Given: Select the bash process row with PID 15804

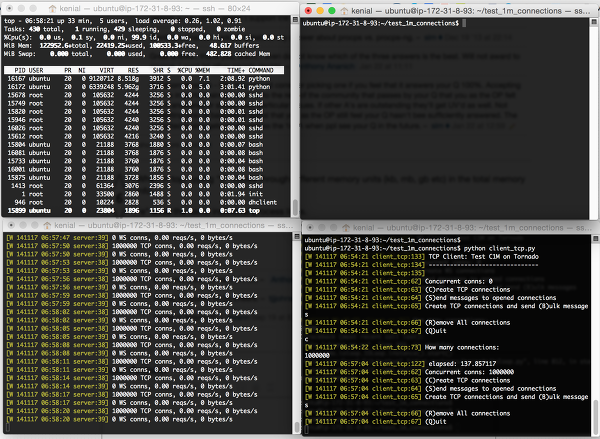Looking at the screenshot, I should click(144, 145).
